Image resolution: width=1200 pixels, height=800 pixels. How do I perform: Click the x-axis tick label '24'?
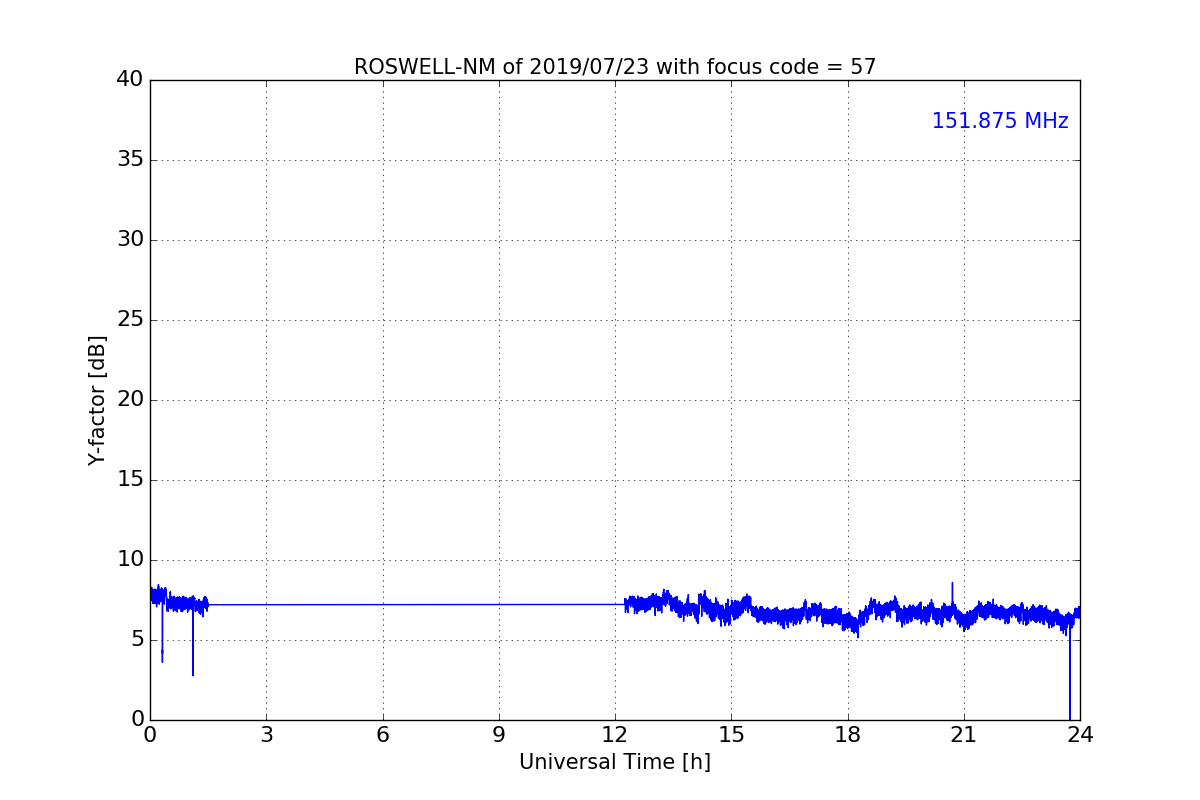point(1080,735)
